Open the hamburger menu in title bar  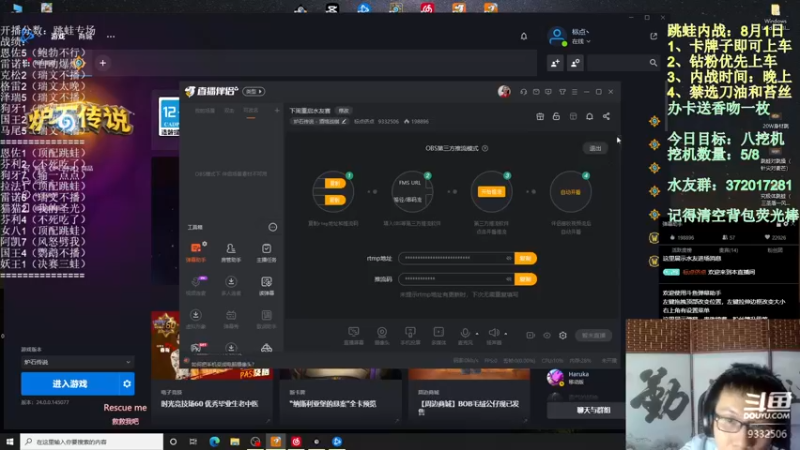pos(574,92)
